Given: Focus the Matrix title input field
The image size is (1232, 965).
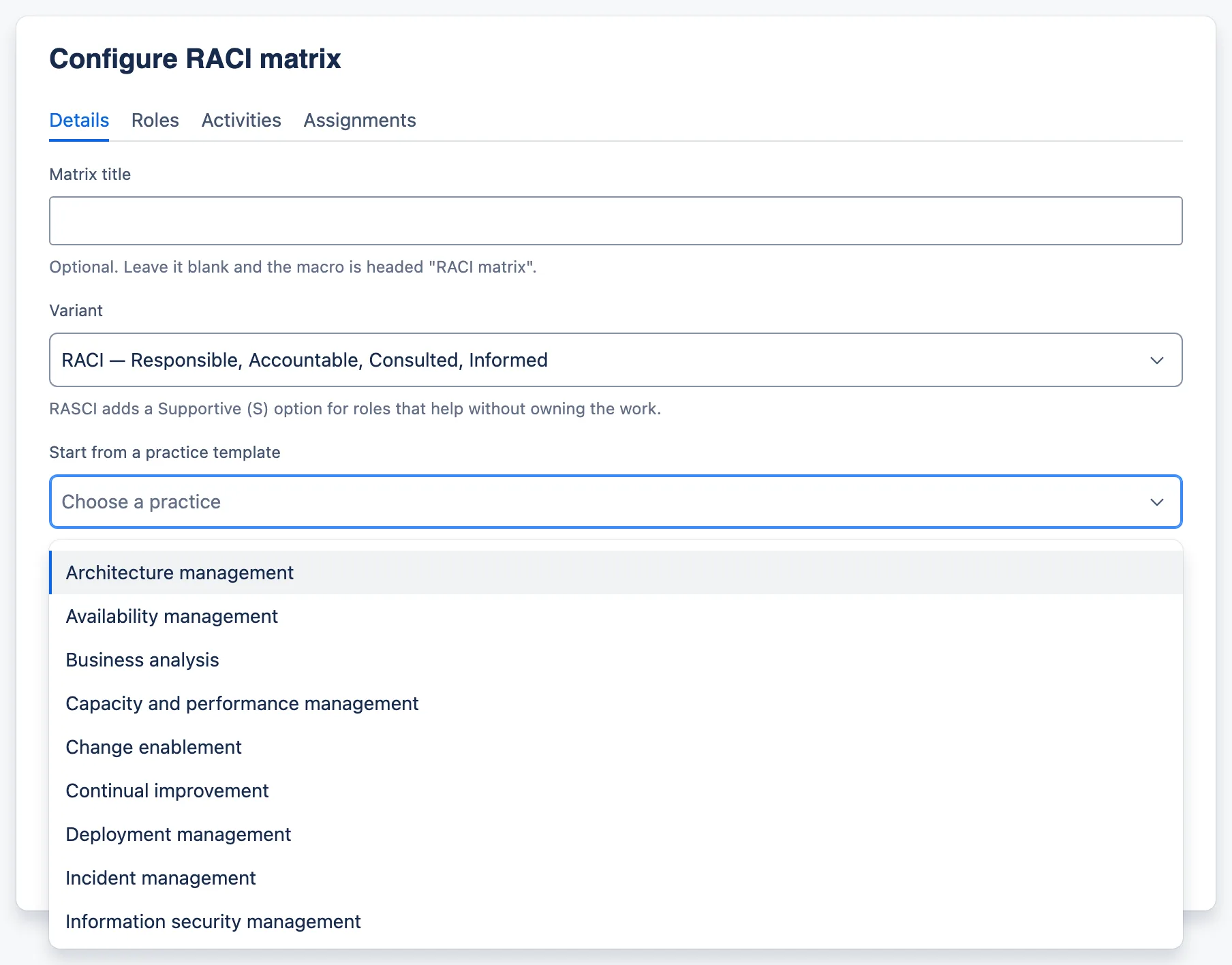Looking at the screenshot, I should (x=616, y=221).
